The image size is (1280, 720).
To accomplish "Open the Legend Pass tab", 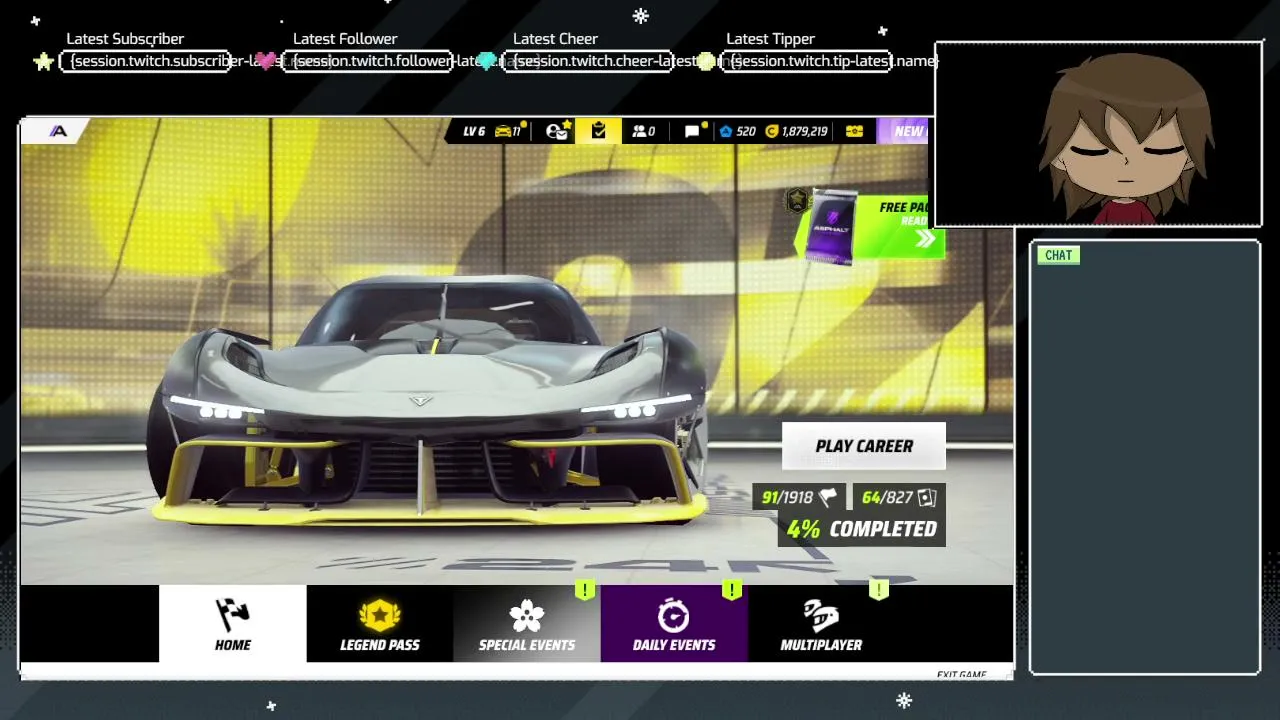I will pyautogui.click(x=380, y=624).
